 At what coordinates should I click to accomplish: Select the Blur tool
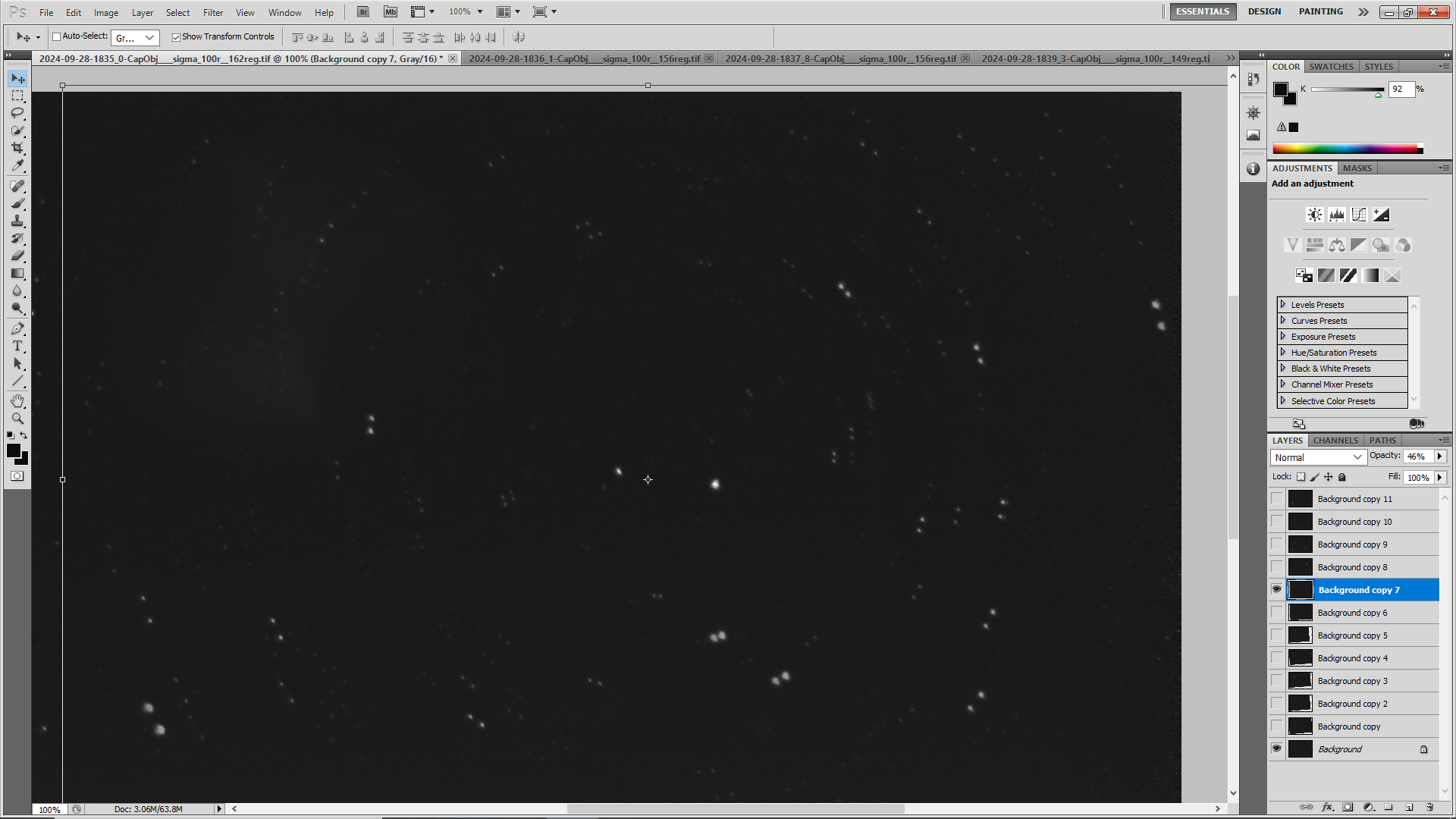17,290
